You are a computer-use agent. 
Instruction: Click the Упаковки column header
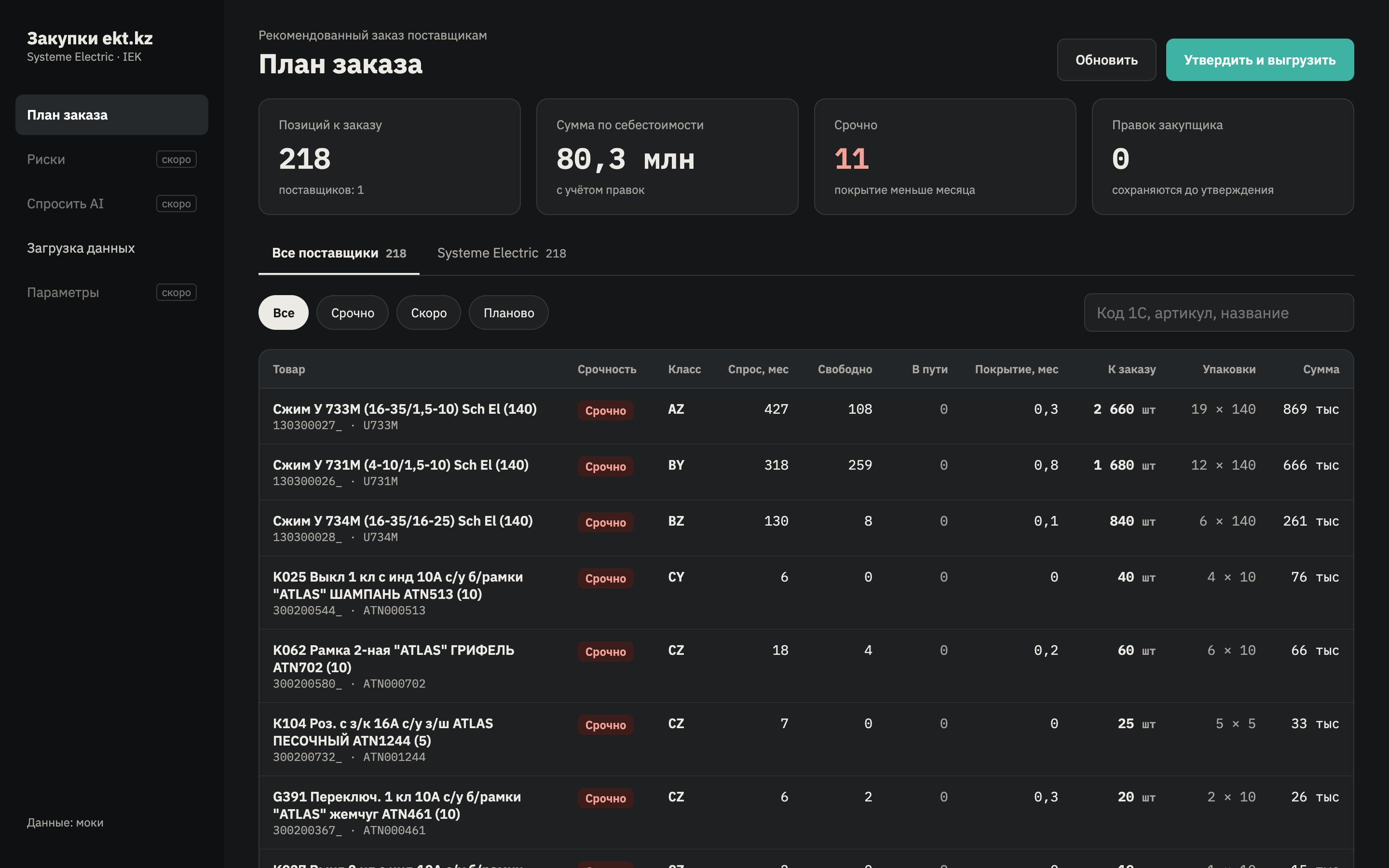click(1229, 369)
